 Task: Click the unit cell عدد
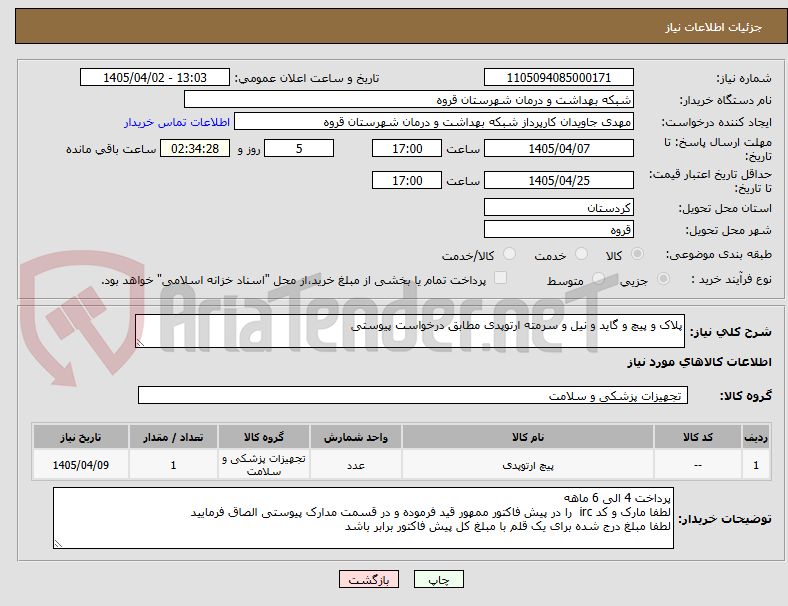[356, 465]
